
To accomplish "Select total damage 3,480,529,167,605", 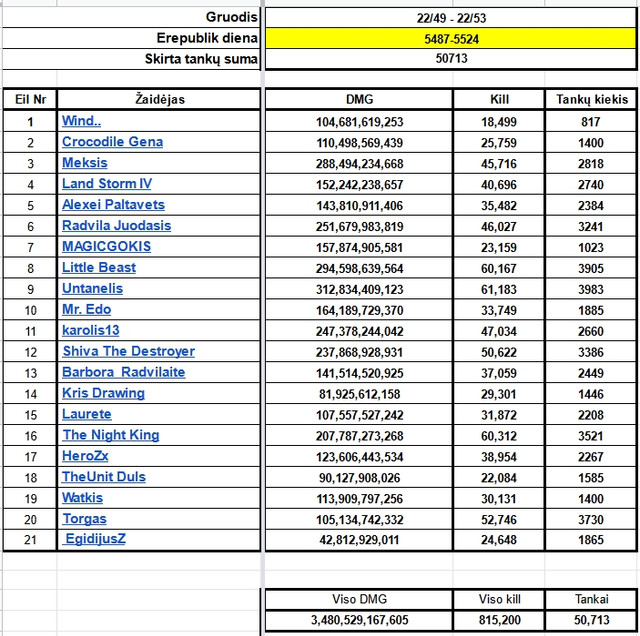I will (359, 620).
